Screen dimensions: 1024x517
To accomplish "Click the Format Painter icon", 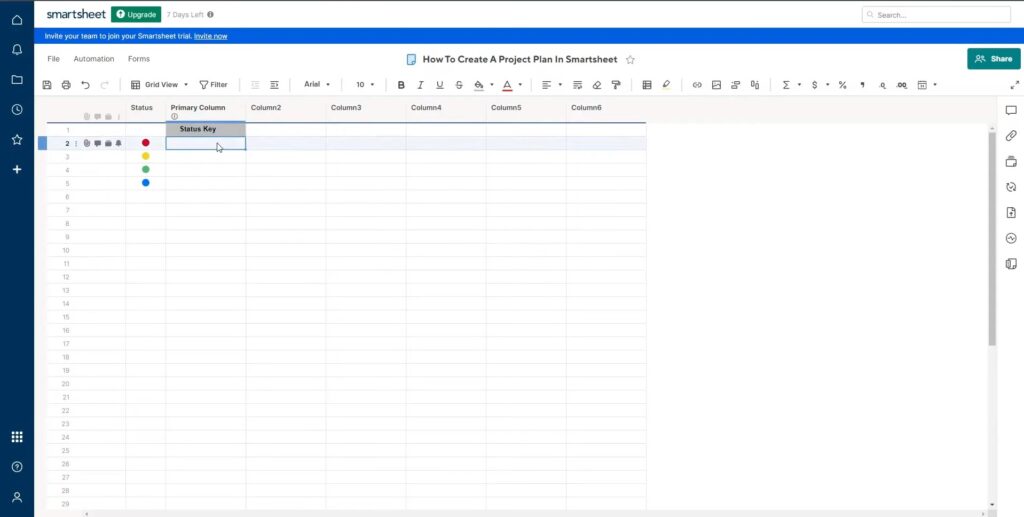I will pyautogui.click(x=616, y=85).
